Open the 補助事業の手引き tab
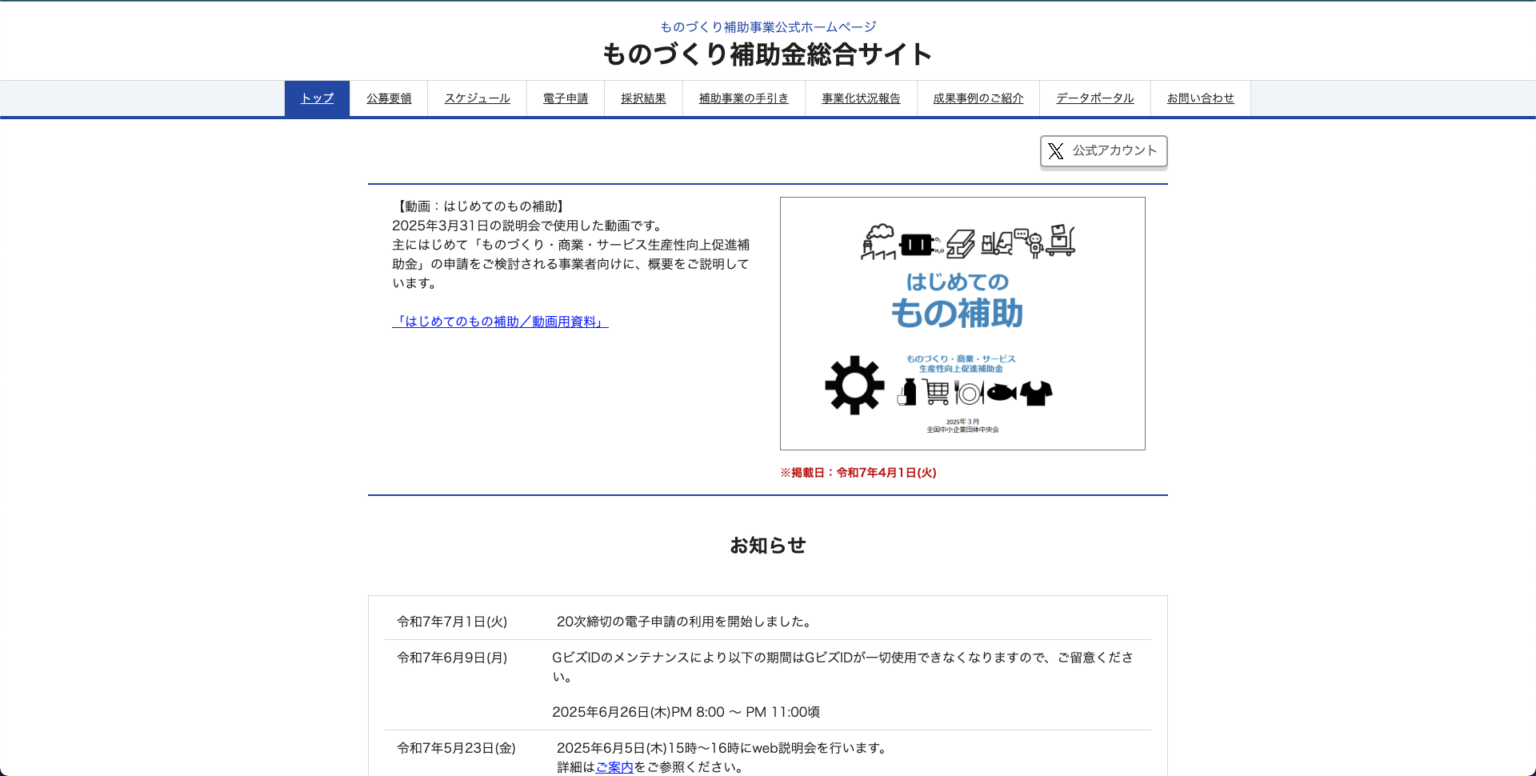 click(x=743, y=98)
